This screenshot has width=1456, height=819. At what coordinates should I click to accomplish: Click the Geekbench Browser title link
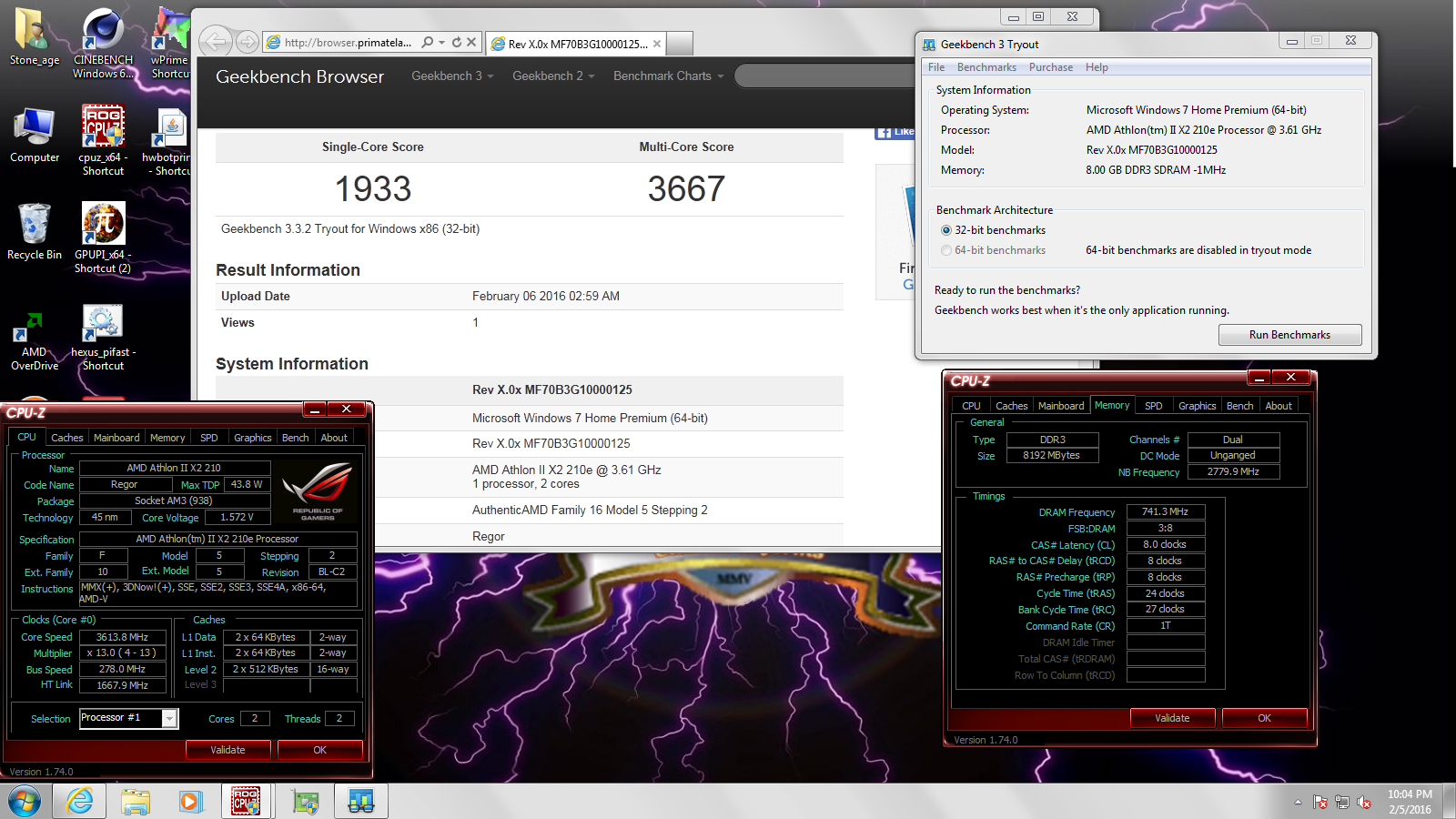click(x=299, y=76)
